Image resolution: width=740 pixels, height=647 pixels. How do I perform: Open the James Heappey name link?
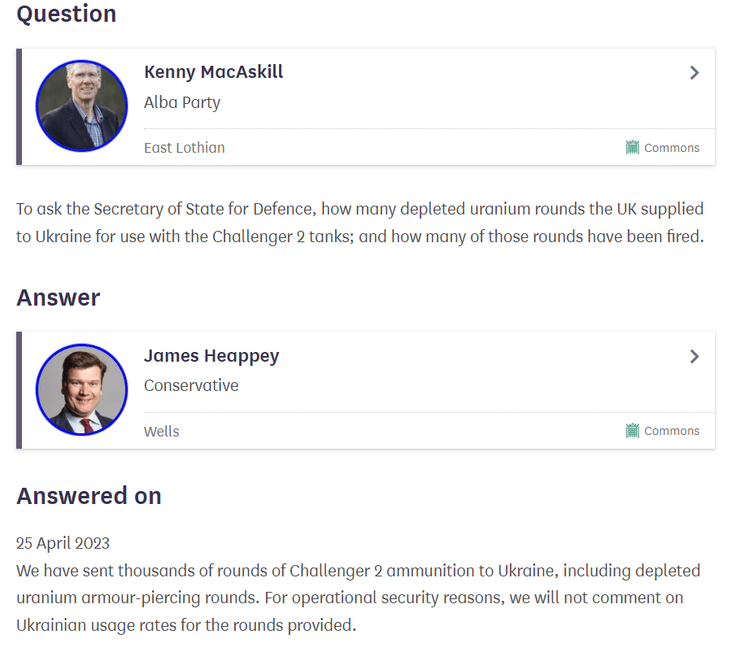click(x=211, y=356)
